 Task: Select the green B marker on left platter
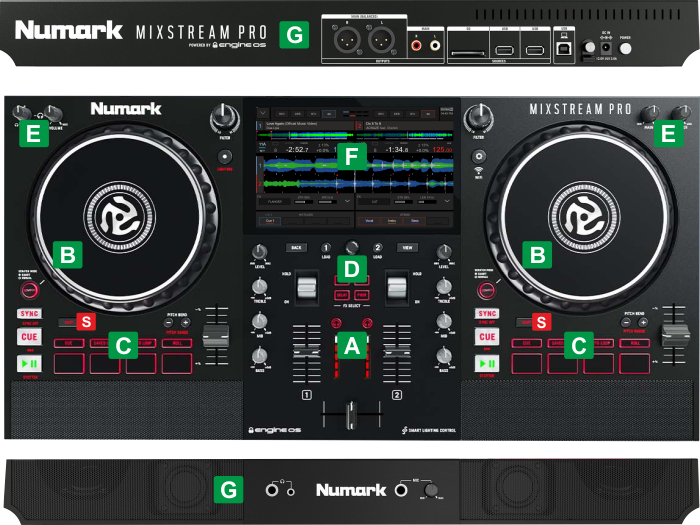(x=68, y=255)
